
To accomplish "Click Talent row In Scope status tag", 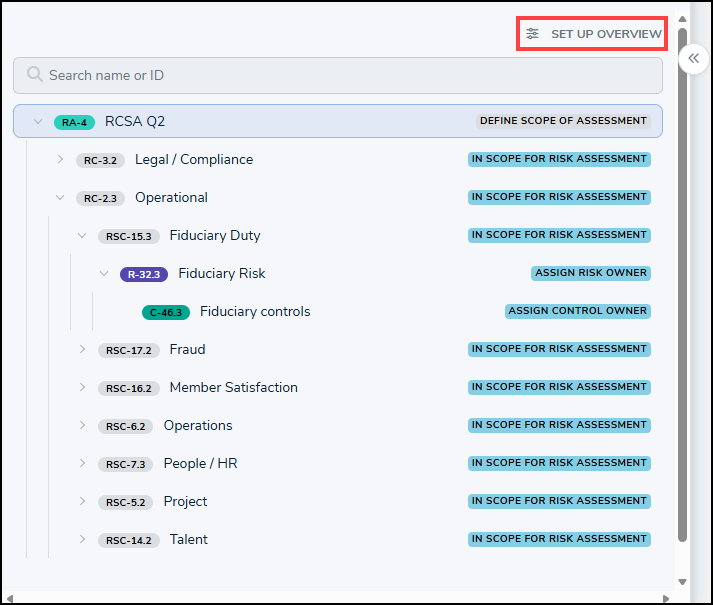I will coord(559,539).
